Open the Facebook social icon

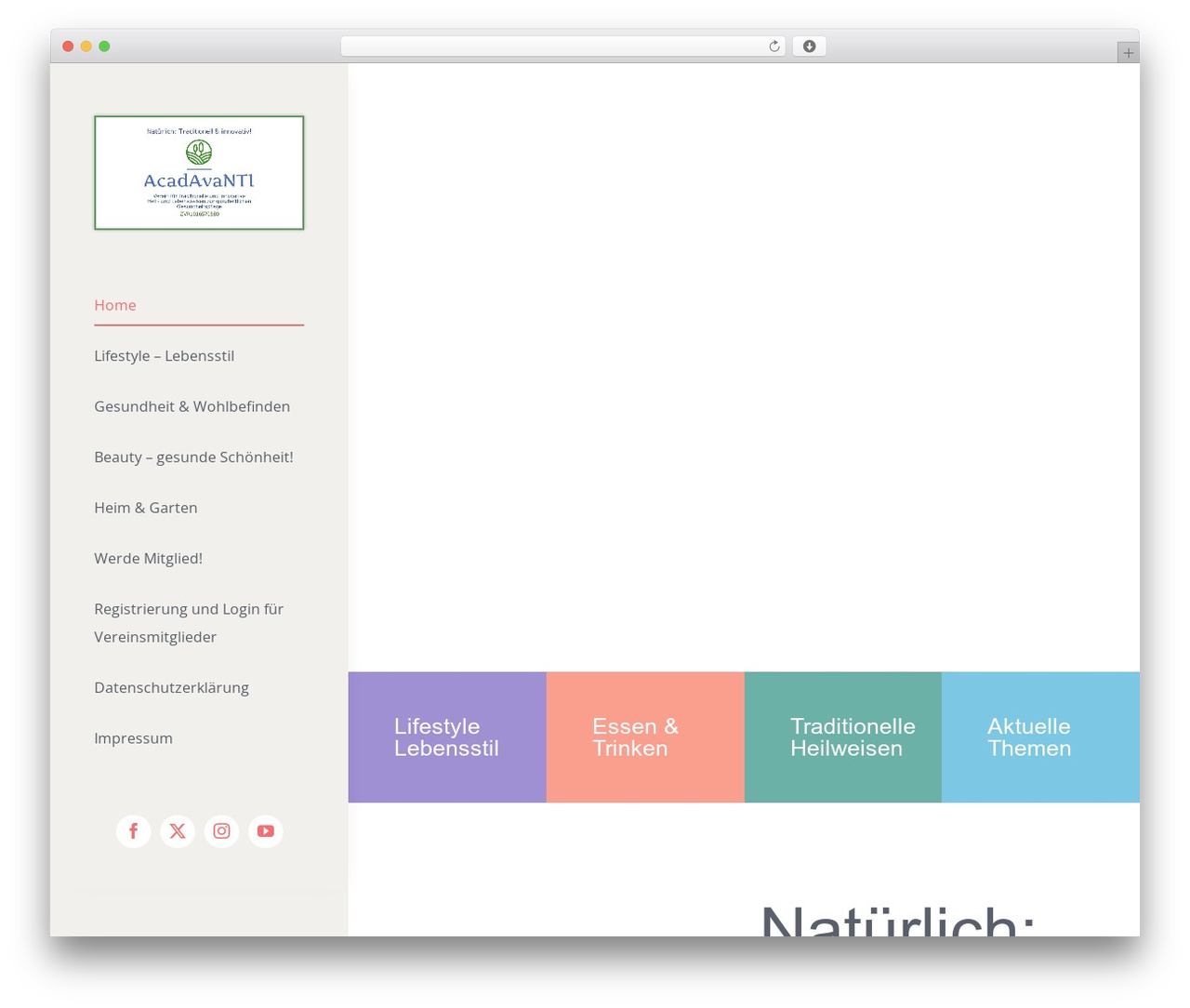[x=133, y=830]
